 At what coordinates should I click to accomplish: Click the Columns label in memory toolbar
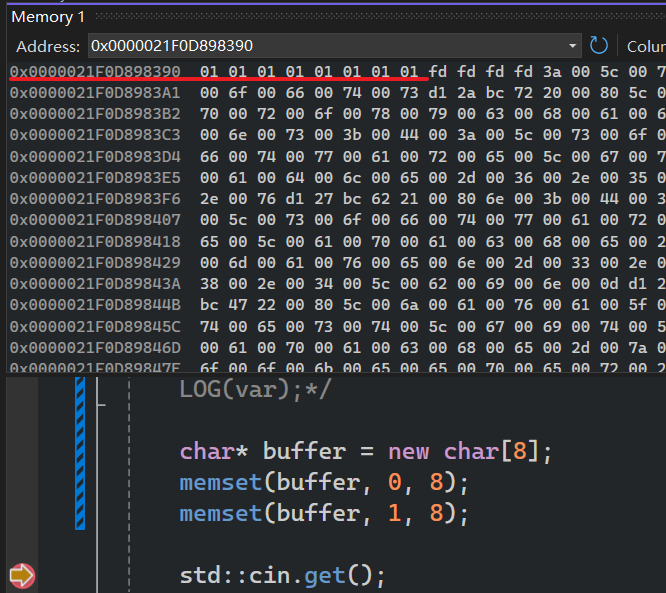tap(645, 46)
